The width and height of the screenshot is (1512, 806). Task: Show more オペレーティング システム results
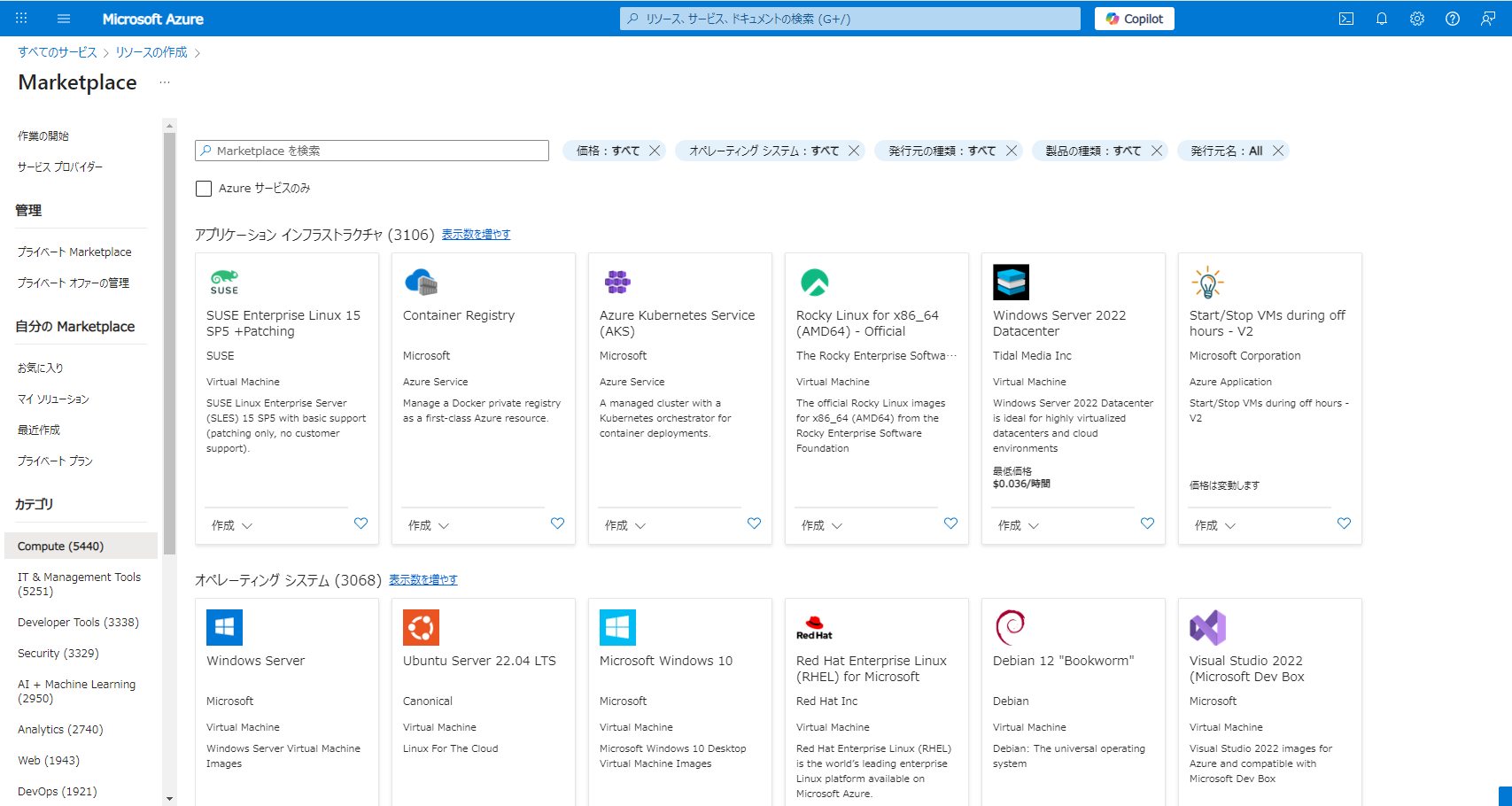pyautogui.click(x=423, y=580)
